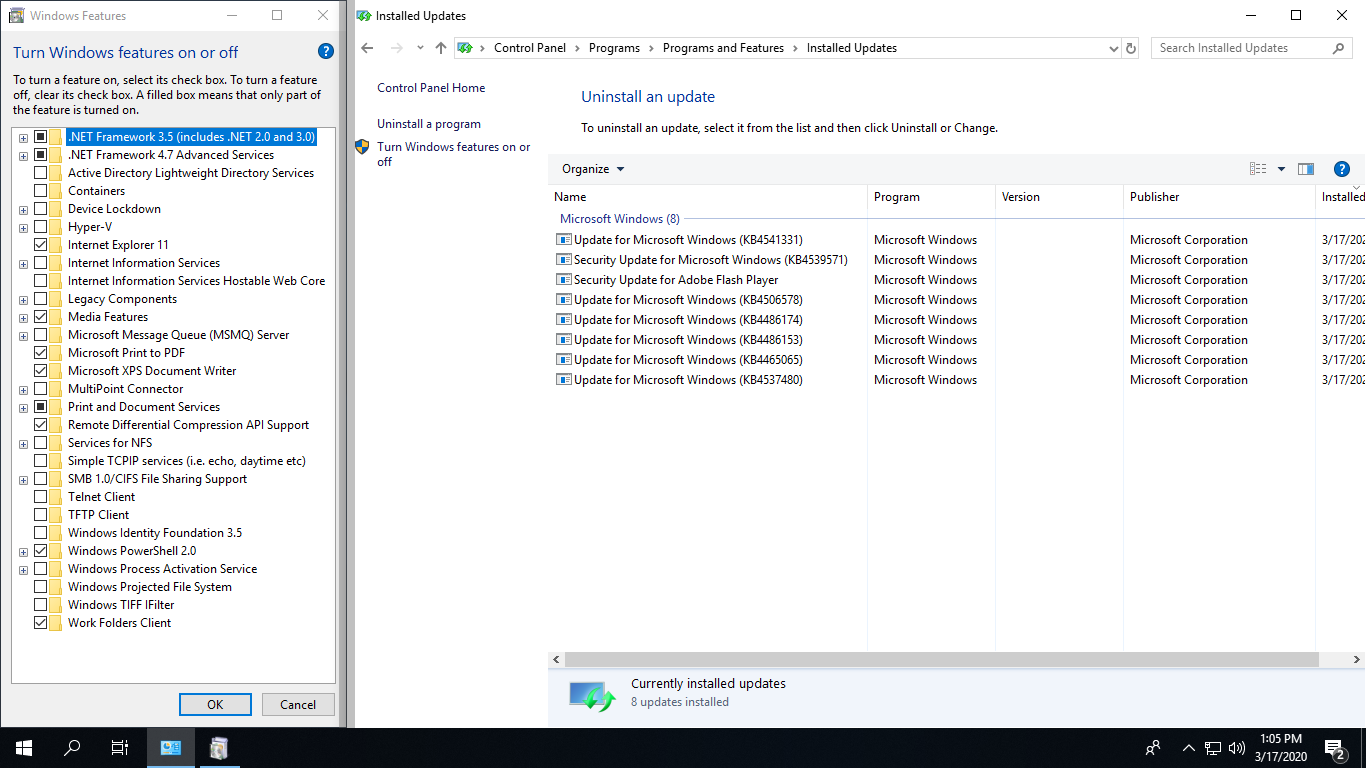Click the Installed Updates help icon

pyautogui.click(x=1342, y=169)
